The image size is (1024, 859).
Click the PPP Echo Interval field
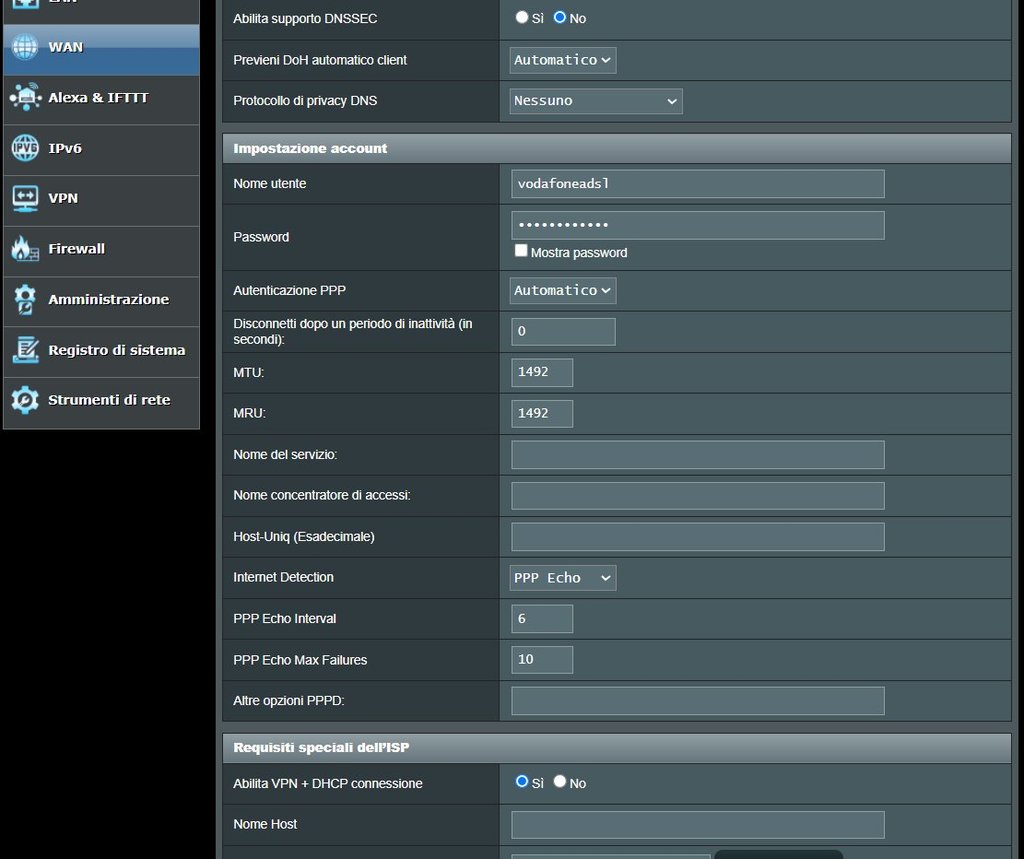pyautogui.click(x=542, y=619)
